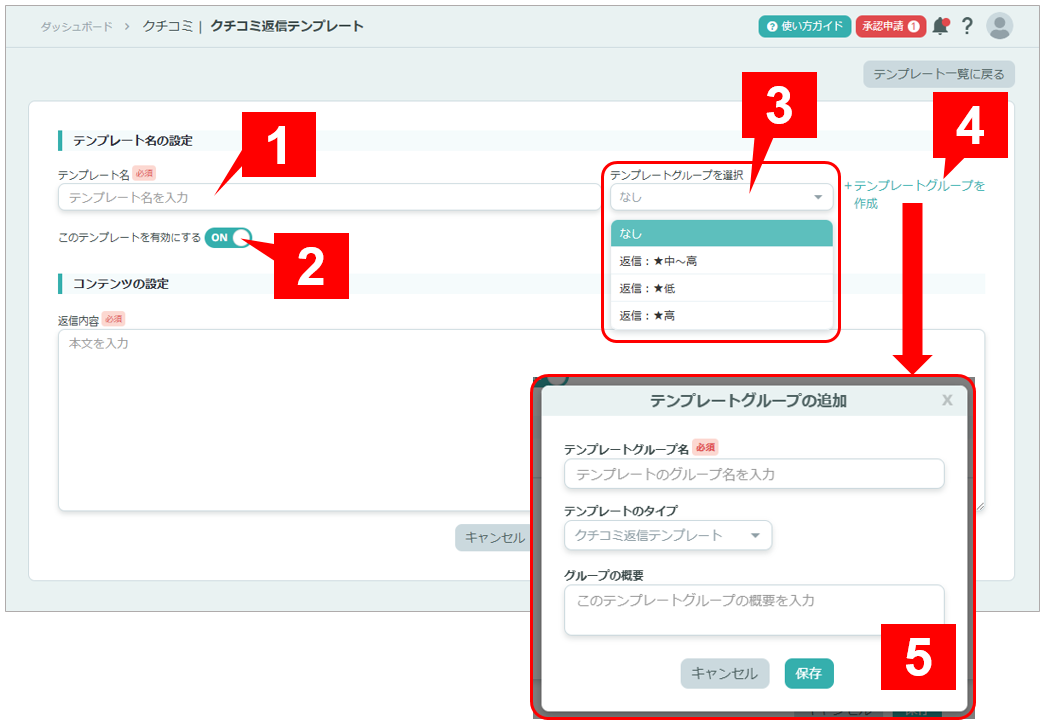The width and height of the screenshot is (1045, 725).
Task: Click the テンプレートグループ名 input field
Action: (754, 474)
